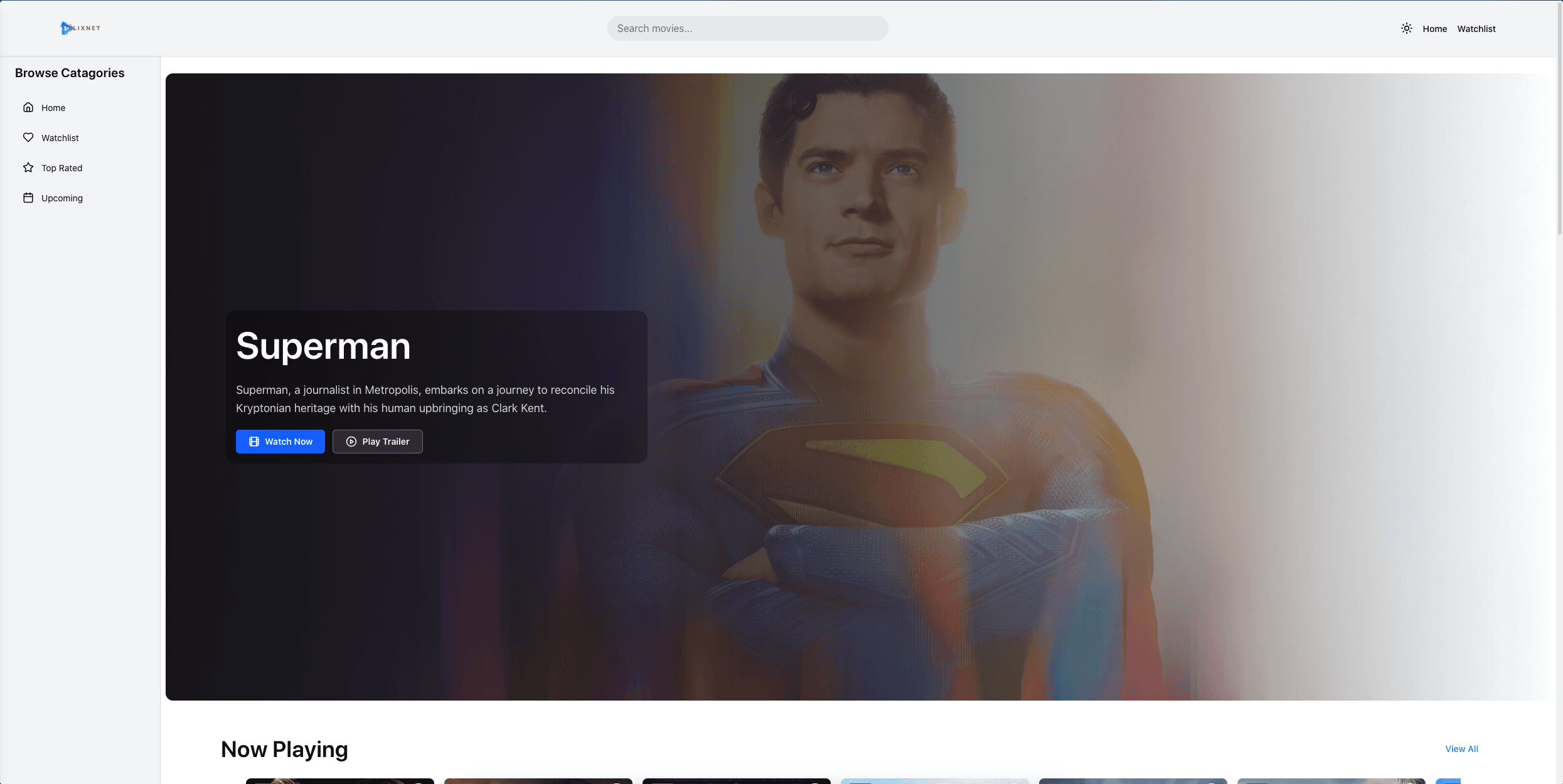Image resolution: width=1563 pixels, height=784 pixels.
Task: Click the heart icon on the first Now Playing card
Action: click(x=419, y=782)
